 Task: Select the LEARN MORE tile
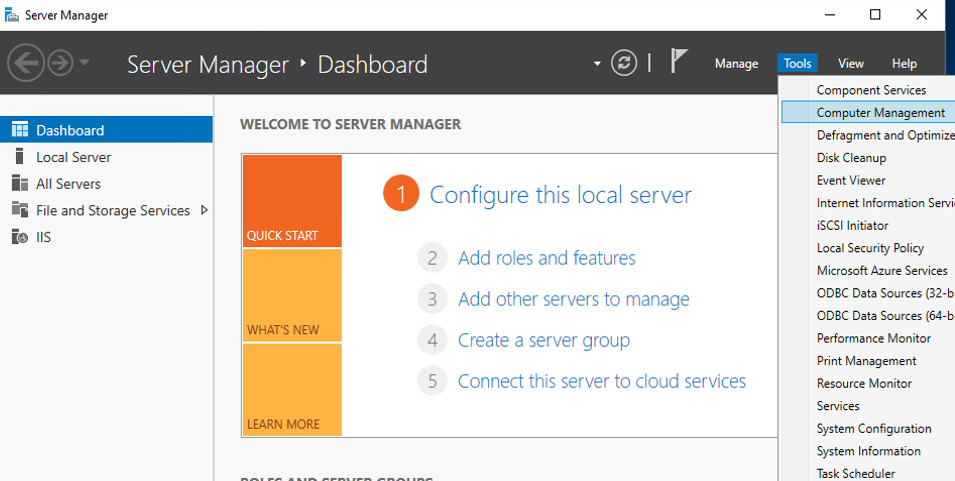(x=291, y=389)
